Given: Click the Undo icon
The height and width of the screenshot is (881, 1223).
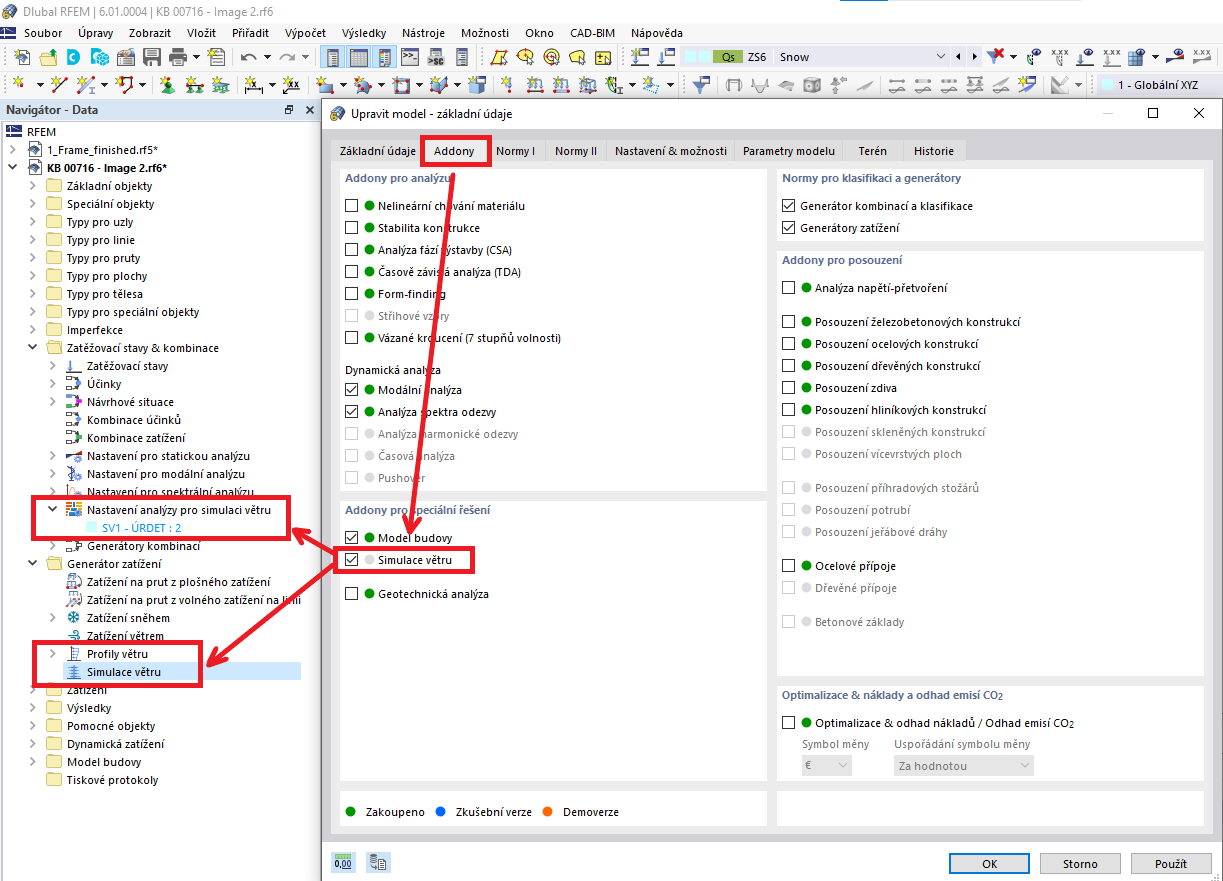Looking at the screenshot, I should (x=246, y=57).
